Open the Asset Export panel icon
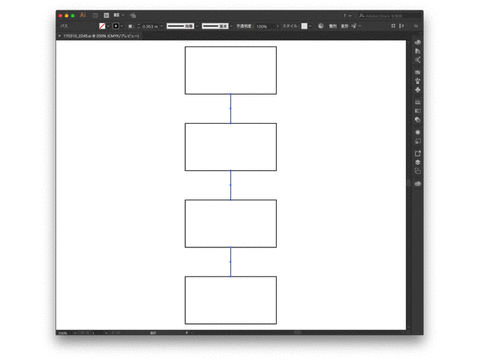The width and height of the screenshot is (480, 360). coord(418,153)
